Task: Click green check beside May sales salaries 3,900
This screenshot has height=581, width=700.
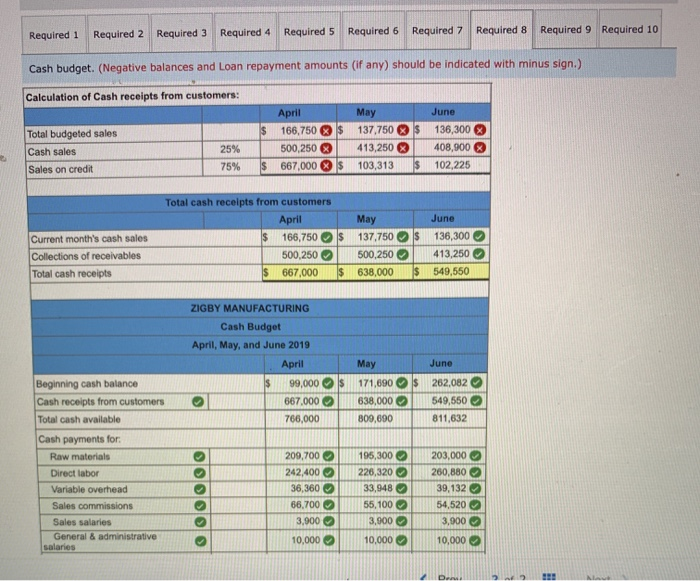Action: pyautogui.click(x=402, y=521)
